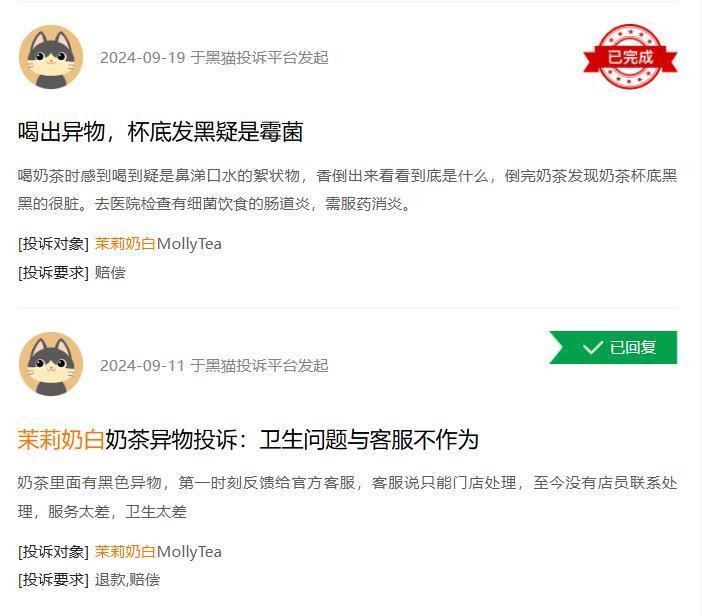
Task: Click 于黑猫投诉平台发起 text in first post
Action: [x=259, y=58]
